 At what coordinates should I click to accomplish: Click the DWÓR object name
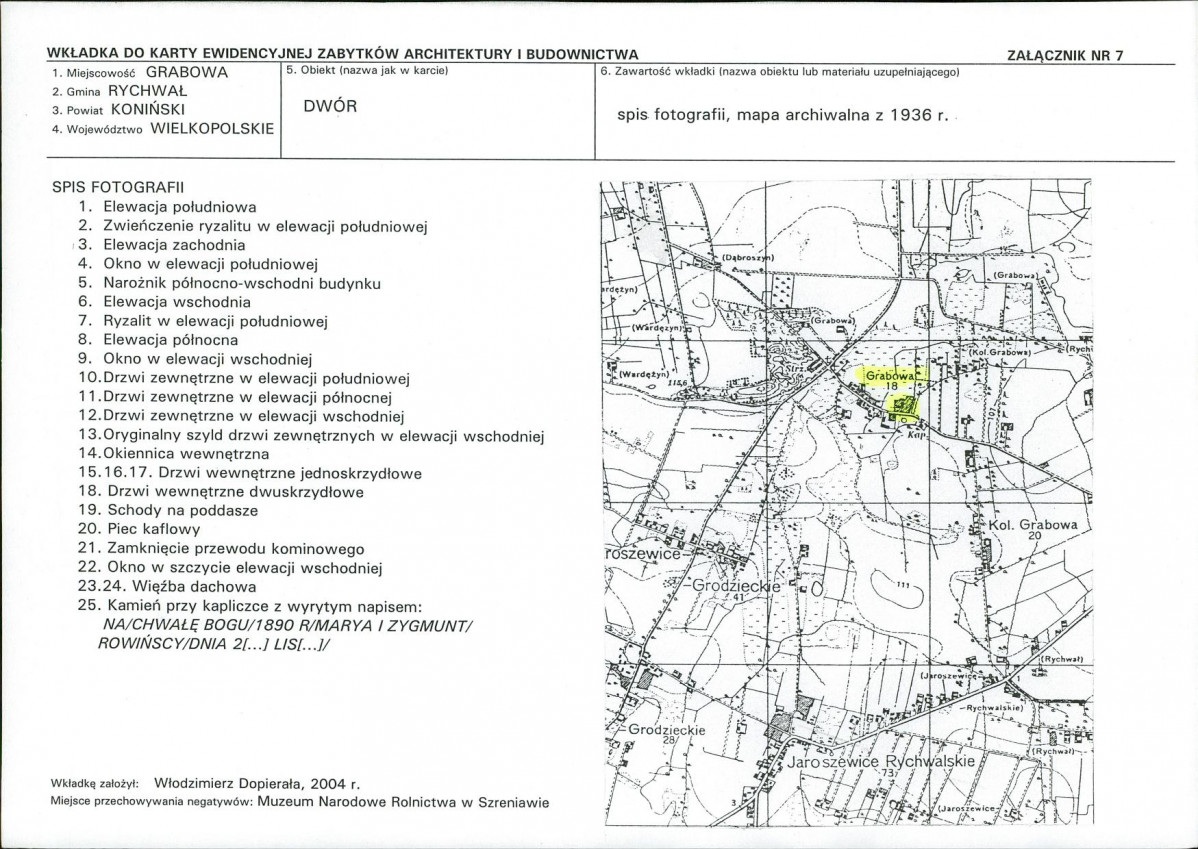[330, 106]
